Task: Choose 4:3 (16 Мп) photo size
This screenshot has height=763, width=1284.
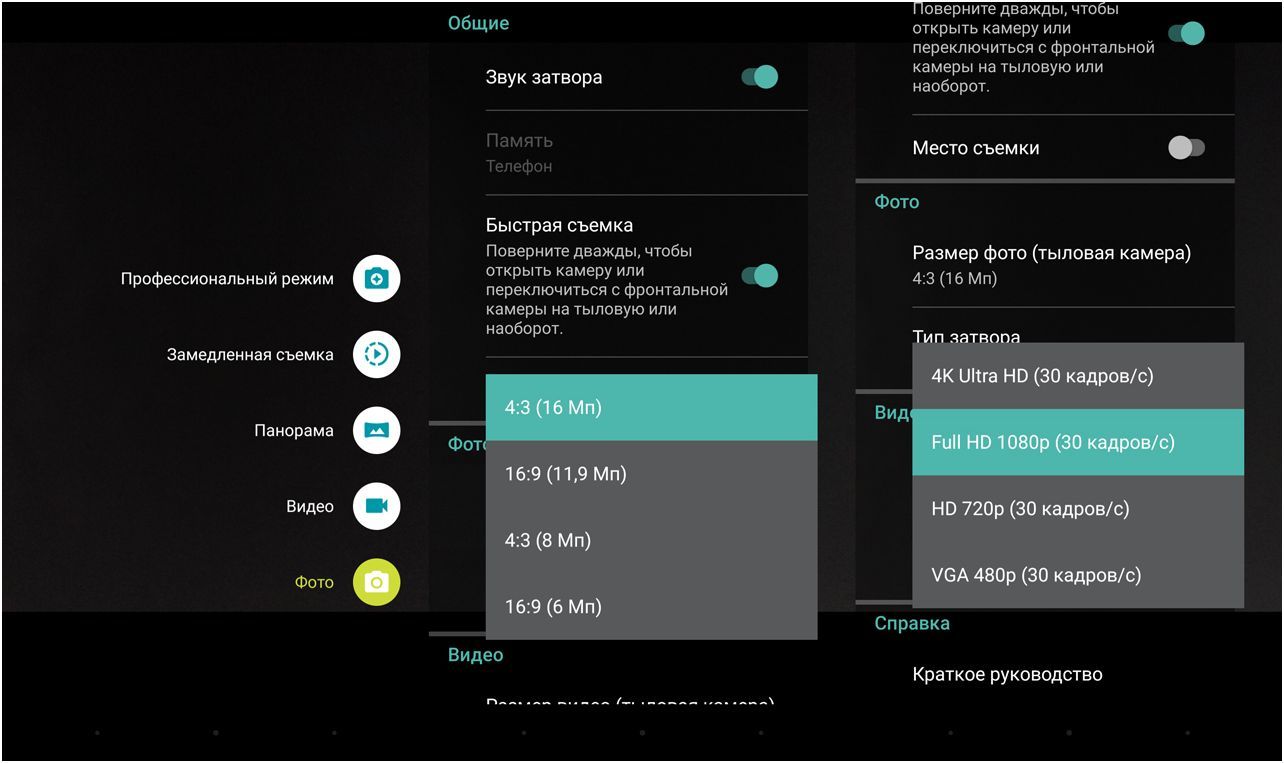Action: click(x=651, y=408)
